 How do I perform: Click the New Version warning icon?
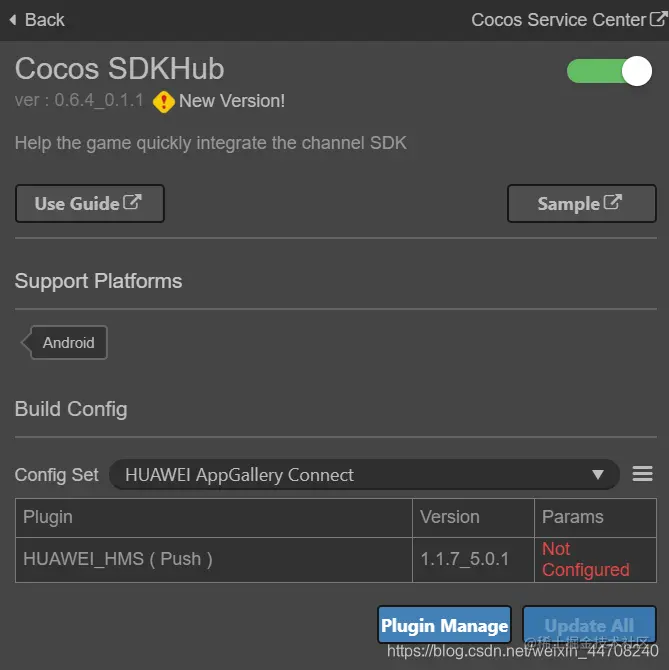[164, 102]
